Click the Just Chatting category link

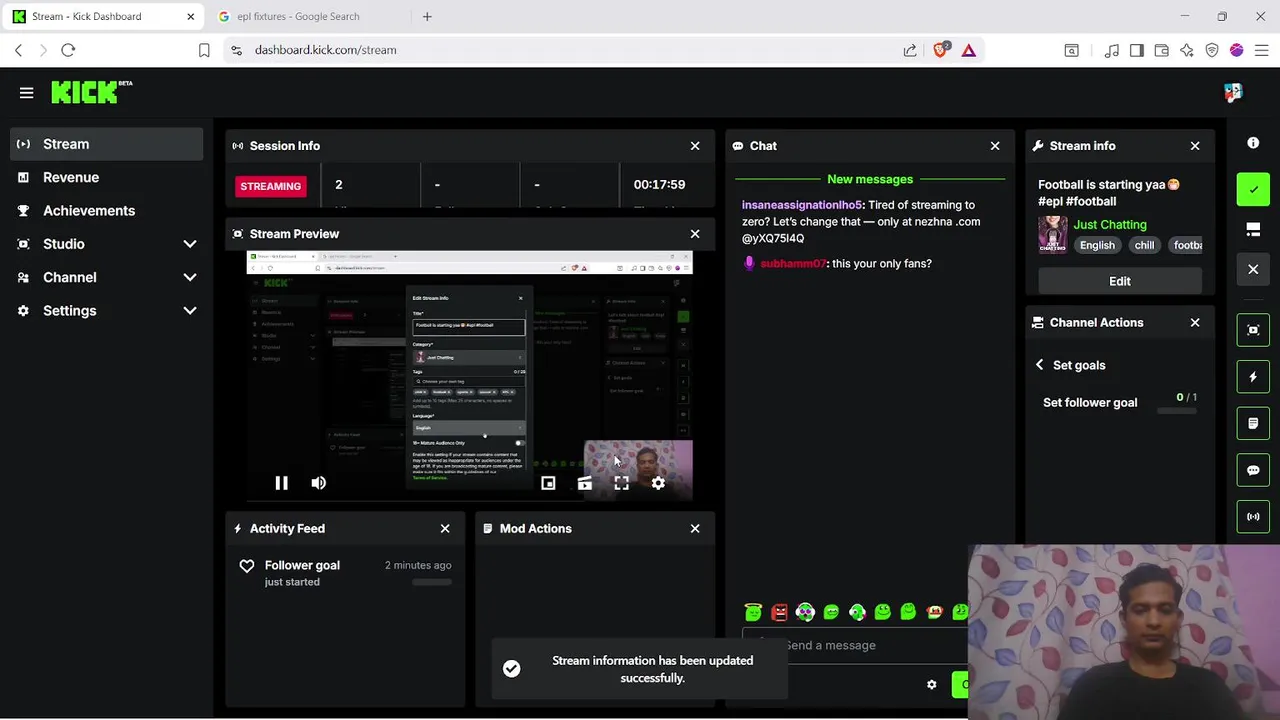(1110, 225)
